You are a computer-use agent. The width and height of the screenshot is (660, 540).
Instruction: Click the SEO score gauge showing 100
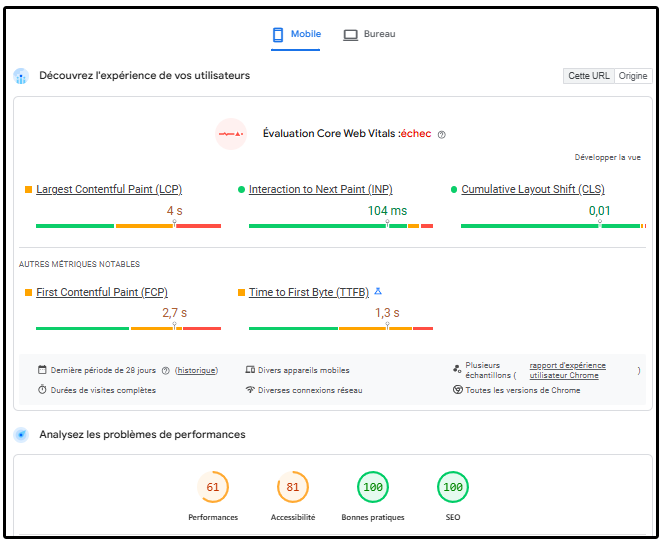click(x=453, y=488)
